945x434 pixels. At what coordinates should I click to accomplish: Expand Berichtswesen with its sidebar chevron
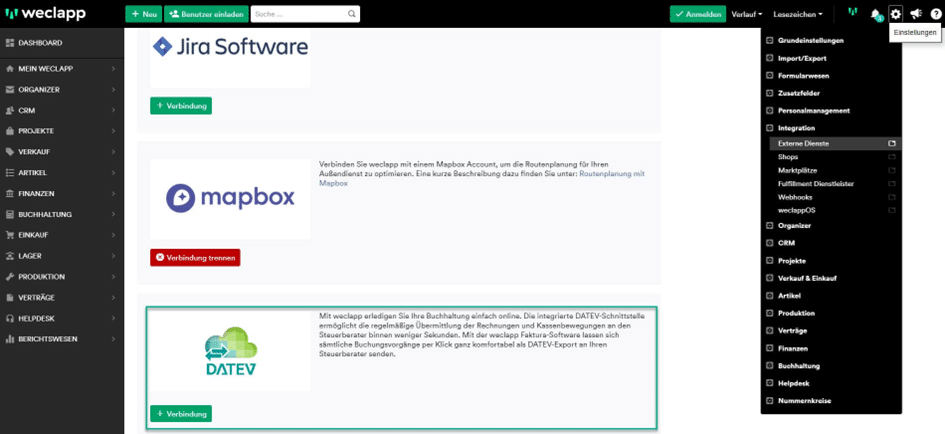113,339
